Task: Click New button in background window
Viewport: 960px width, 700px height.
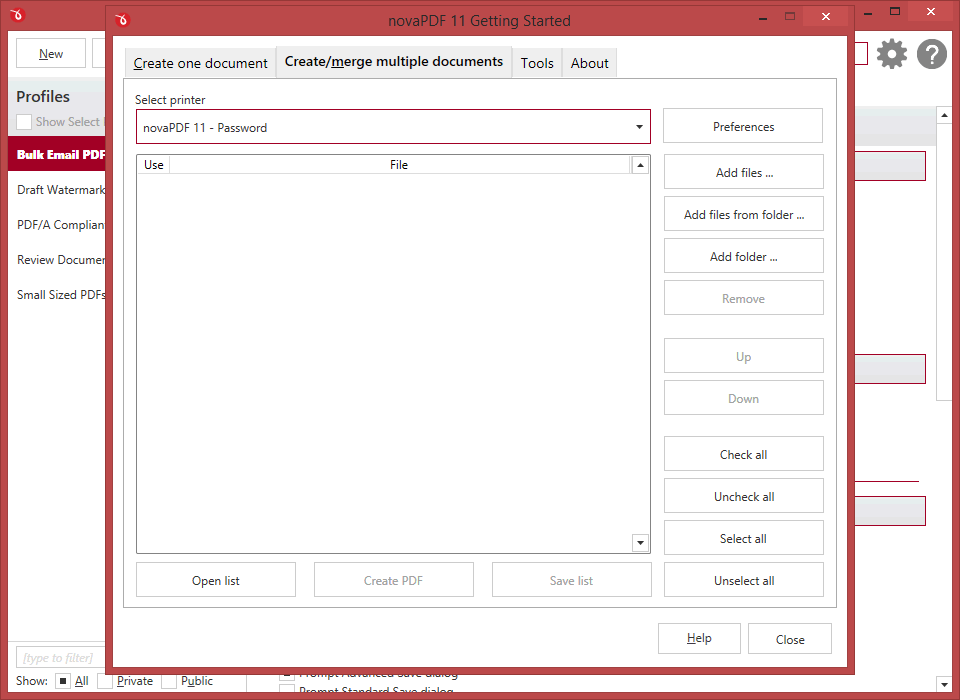Action: click(51, 54)
